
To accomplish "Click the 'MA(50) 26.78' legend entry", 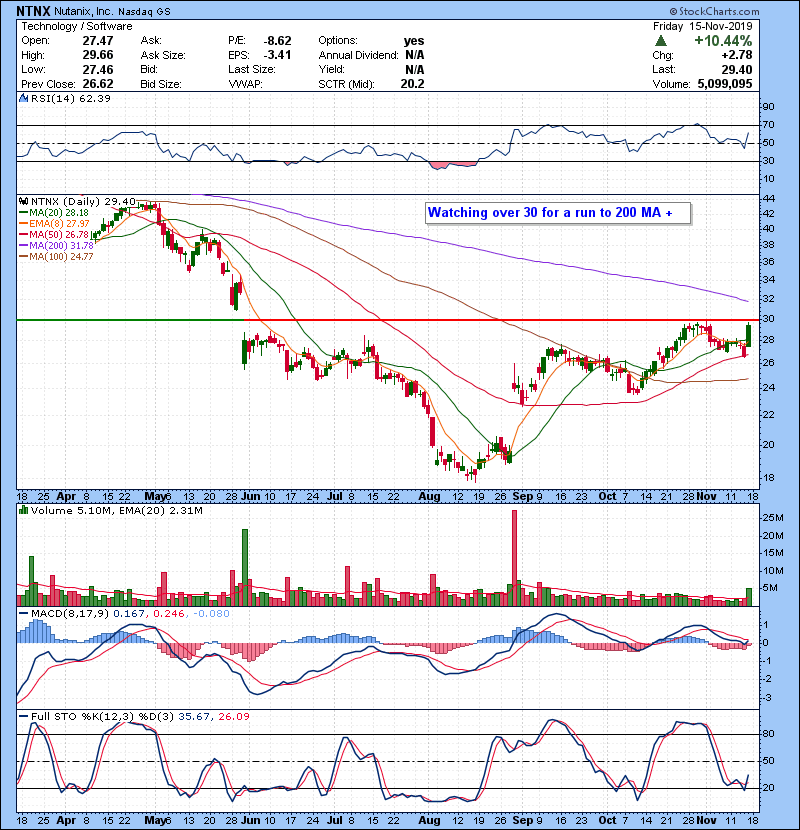I will 54,234.
